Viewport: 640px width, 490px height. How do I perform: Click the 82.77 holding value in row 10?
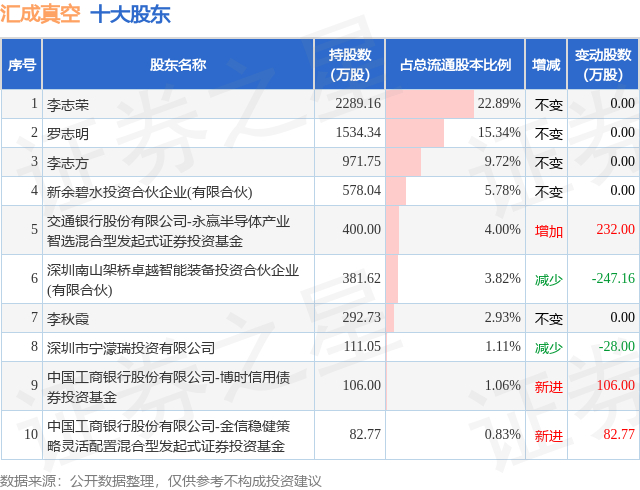point(364,434)
